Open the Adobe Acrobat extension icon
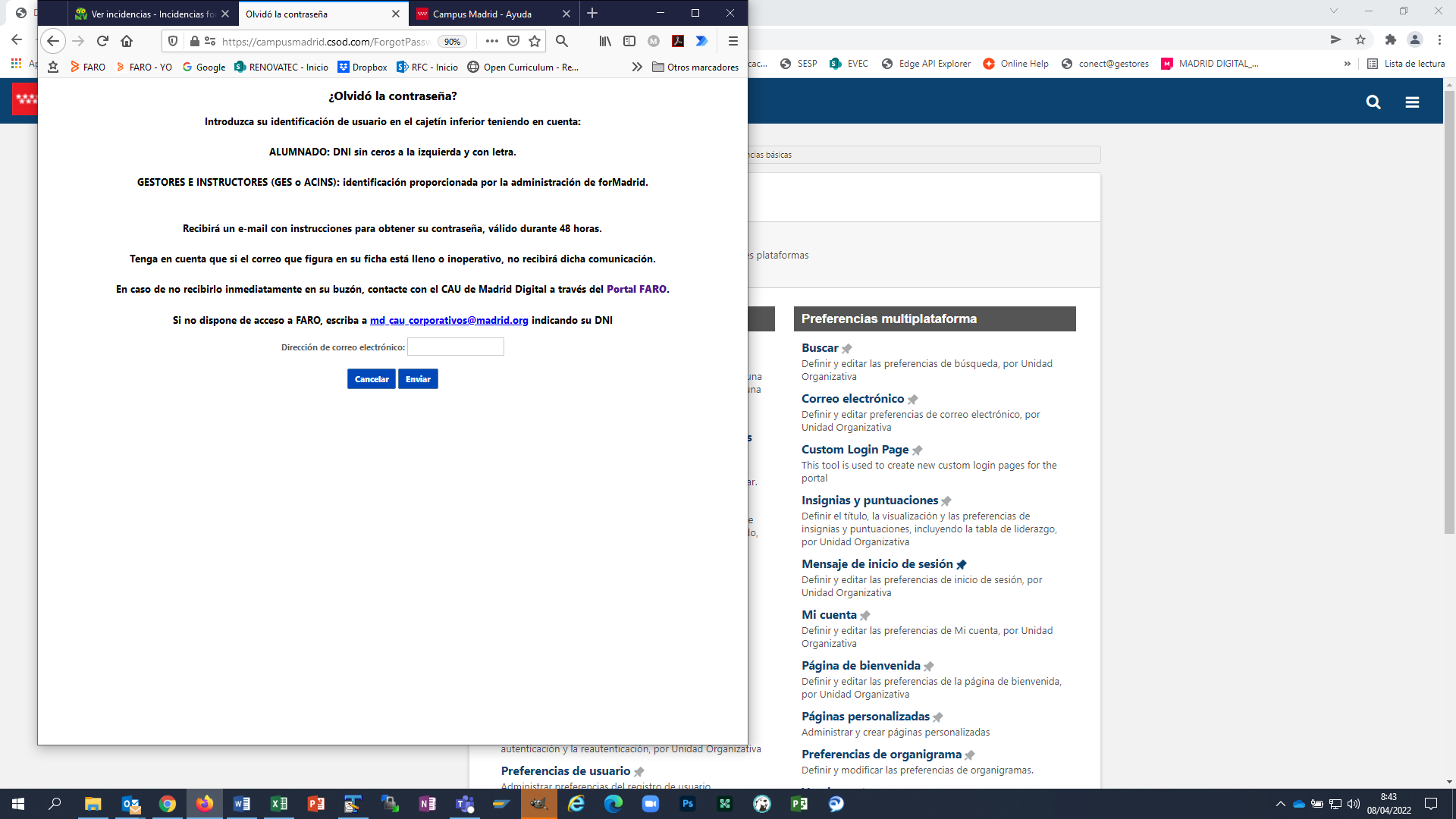 pos(678,41)
